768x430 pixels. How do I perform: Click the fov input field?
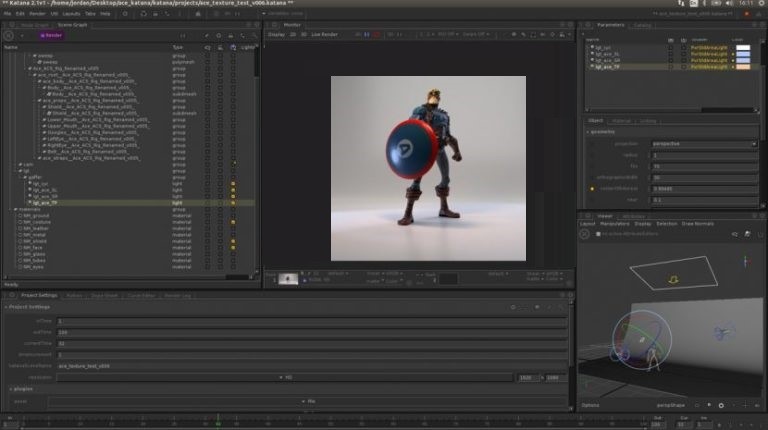pyautogui.click(x=704, y=167)
